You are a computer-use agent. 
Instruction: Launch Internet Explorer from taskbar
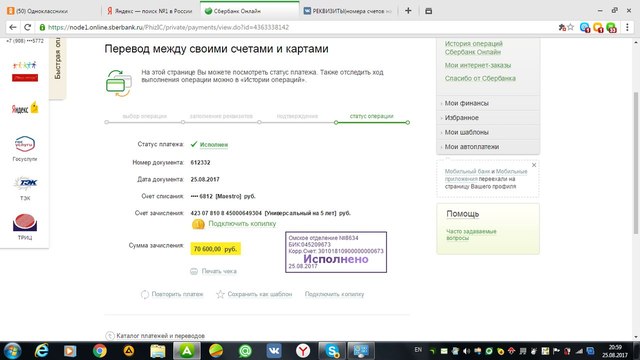[41, 351]
